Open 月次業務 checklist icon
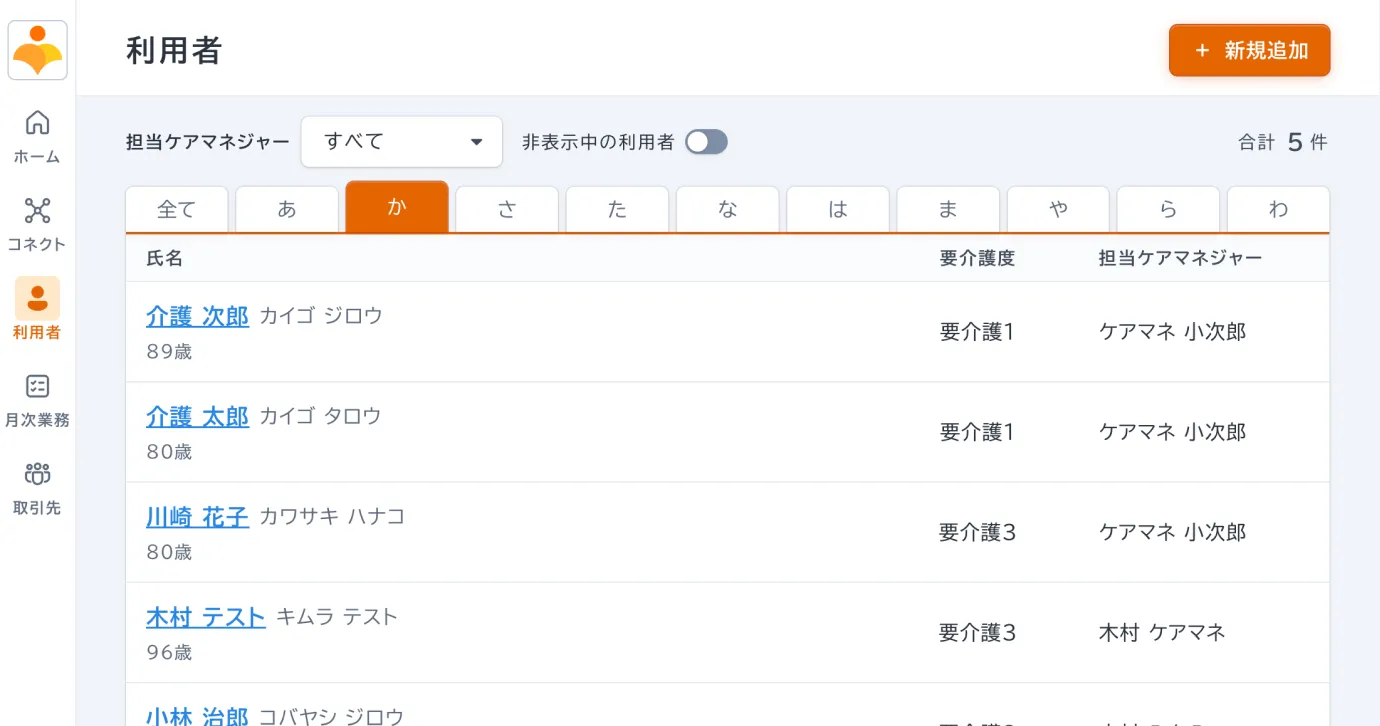Image resolution: width=1380 pixels, height=726 pixels. click(x=37, y=387)
